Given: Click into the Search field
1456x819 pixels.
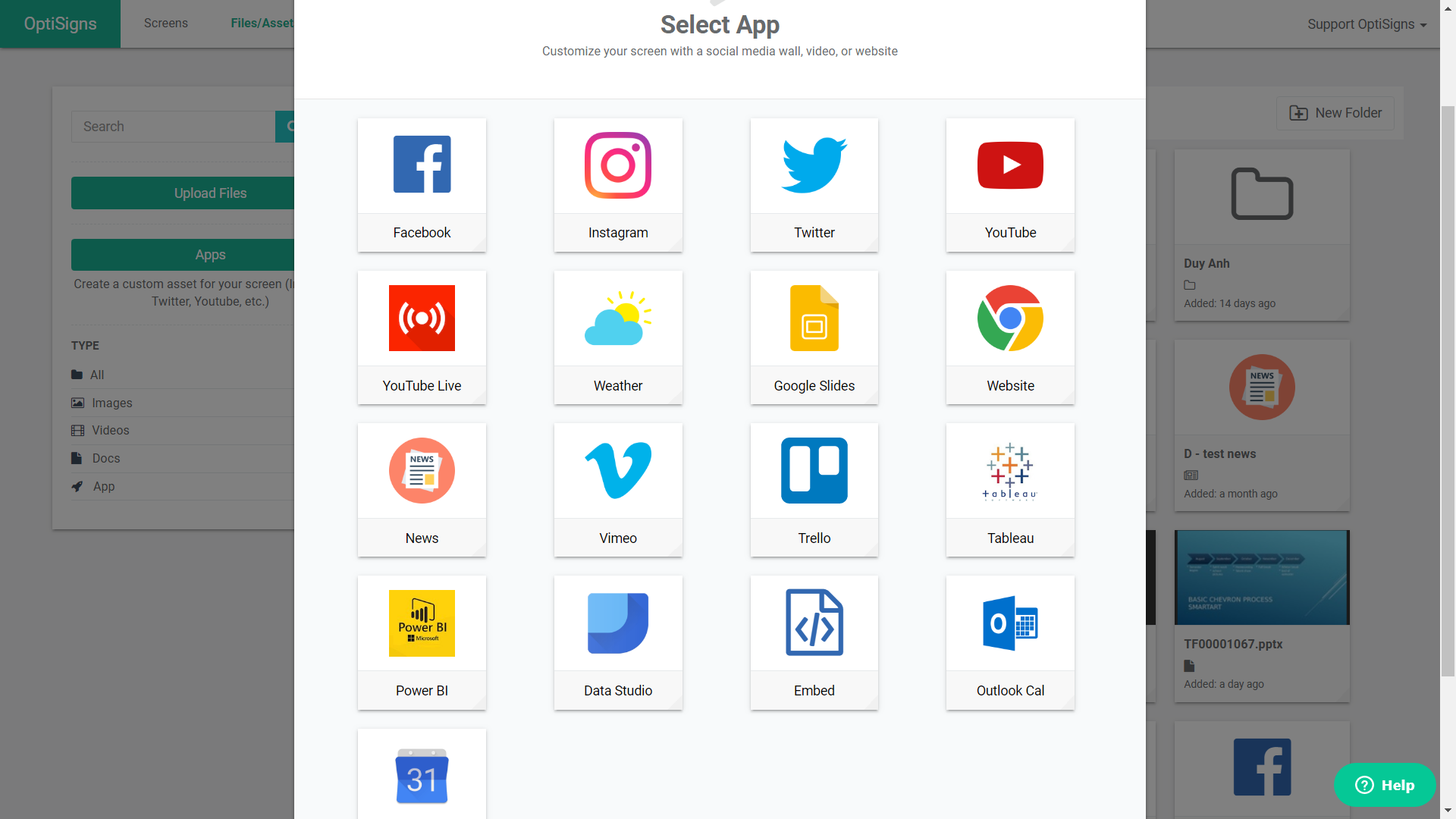Looking at the screenshot, I should tap(173, 127).
